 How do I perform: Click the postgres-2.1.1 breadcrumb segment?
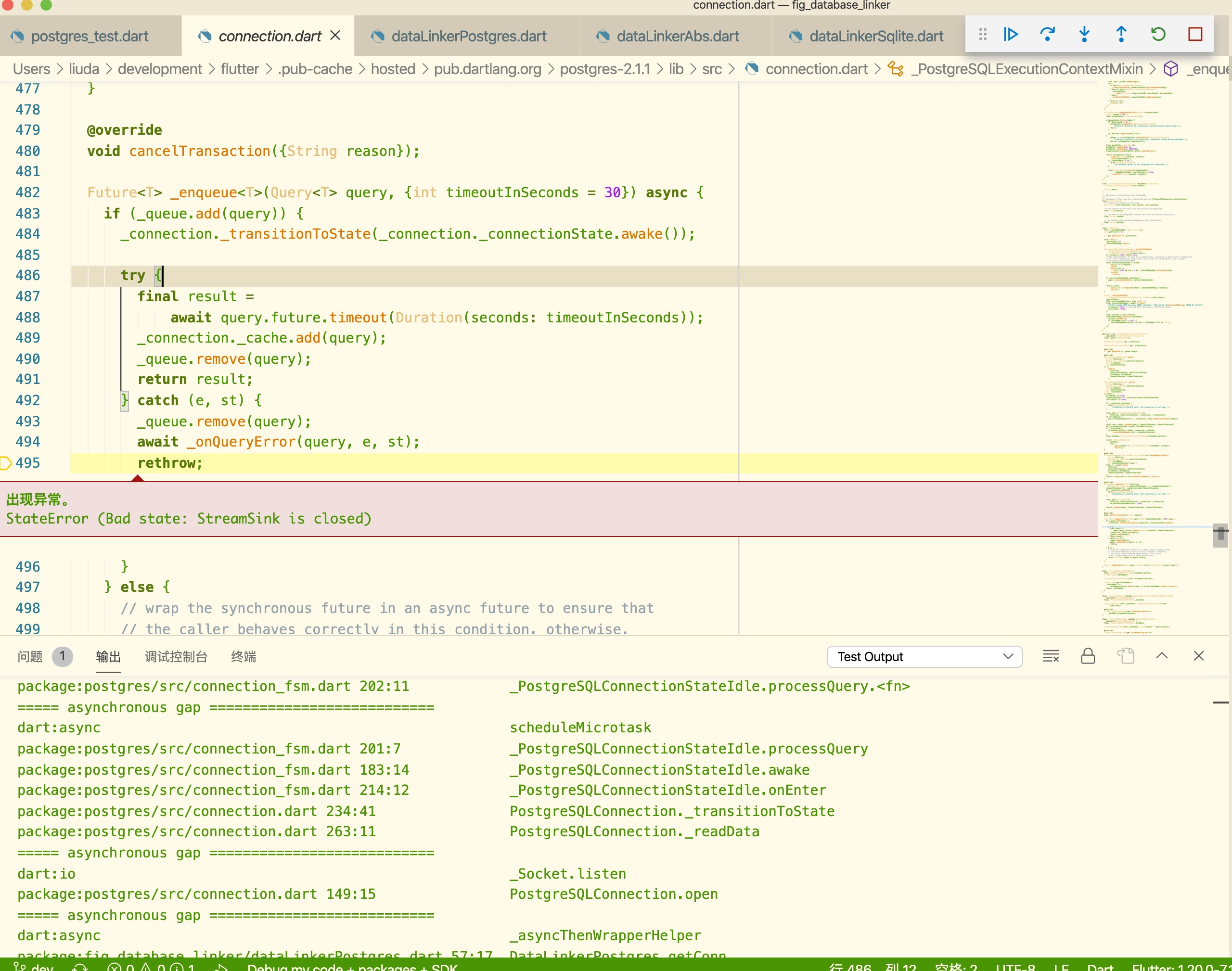point(605,69)
